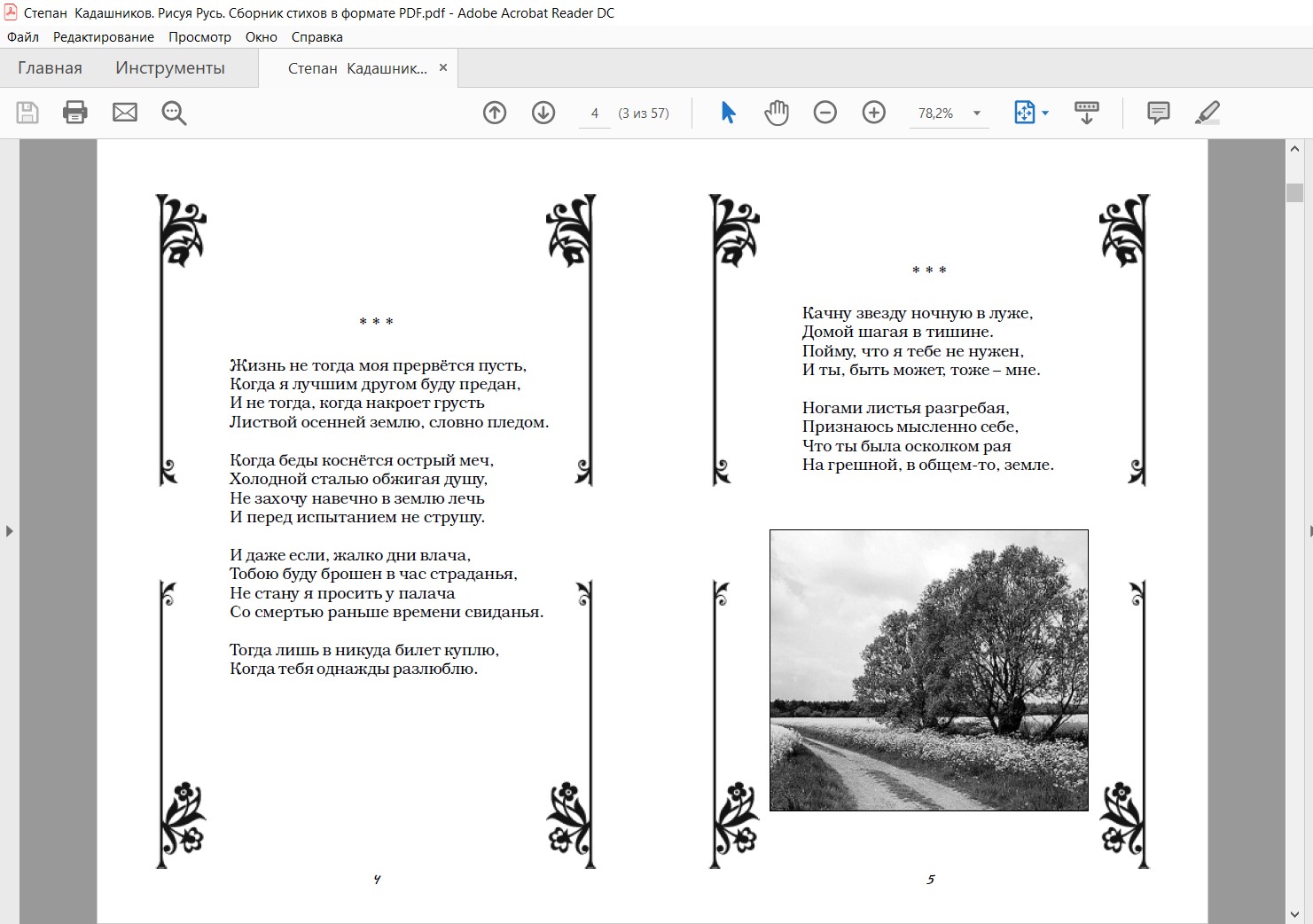Screen dimensions: 1313x924
Task: Click the page number input field
Action: (595, 114)
